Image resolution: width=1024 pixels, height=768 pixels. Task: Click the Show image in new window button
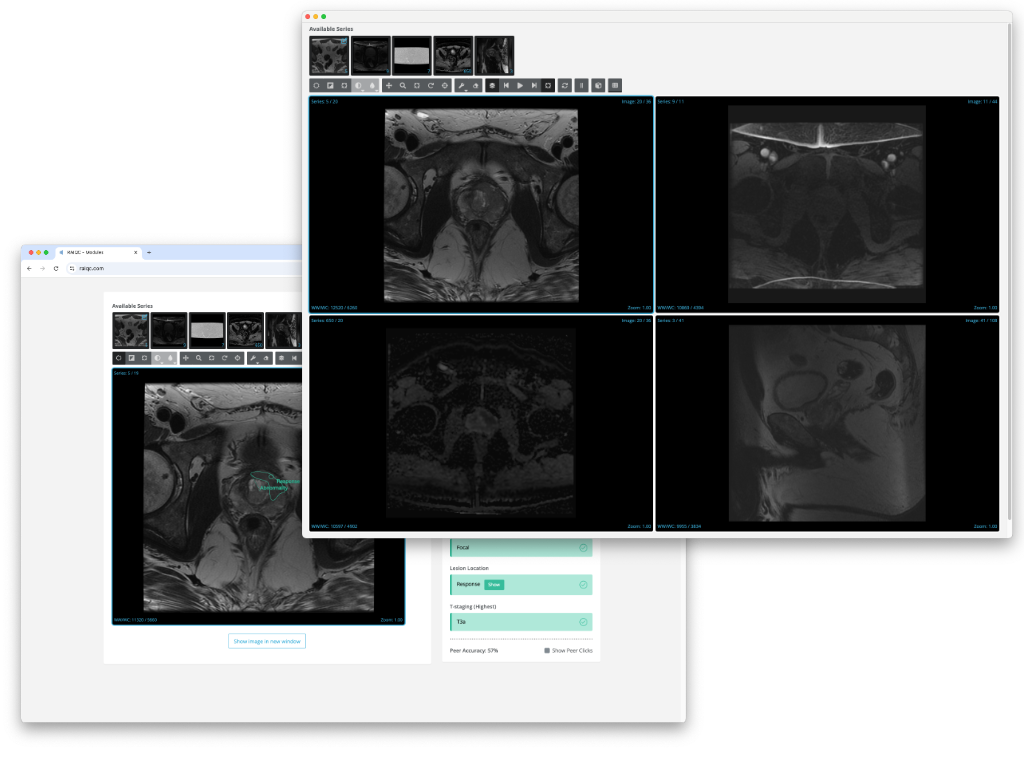(266, 641)
